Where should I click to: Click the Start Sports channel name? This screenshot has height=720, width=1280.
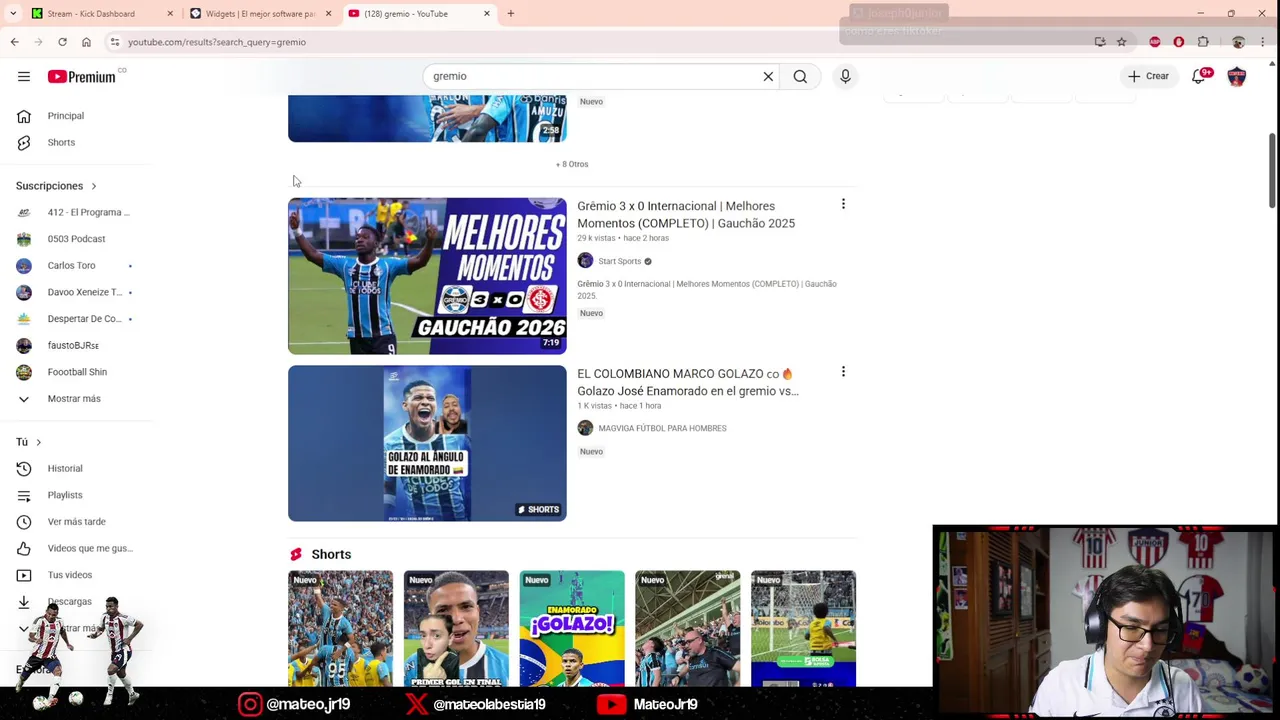click(620, 261)
